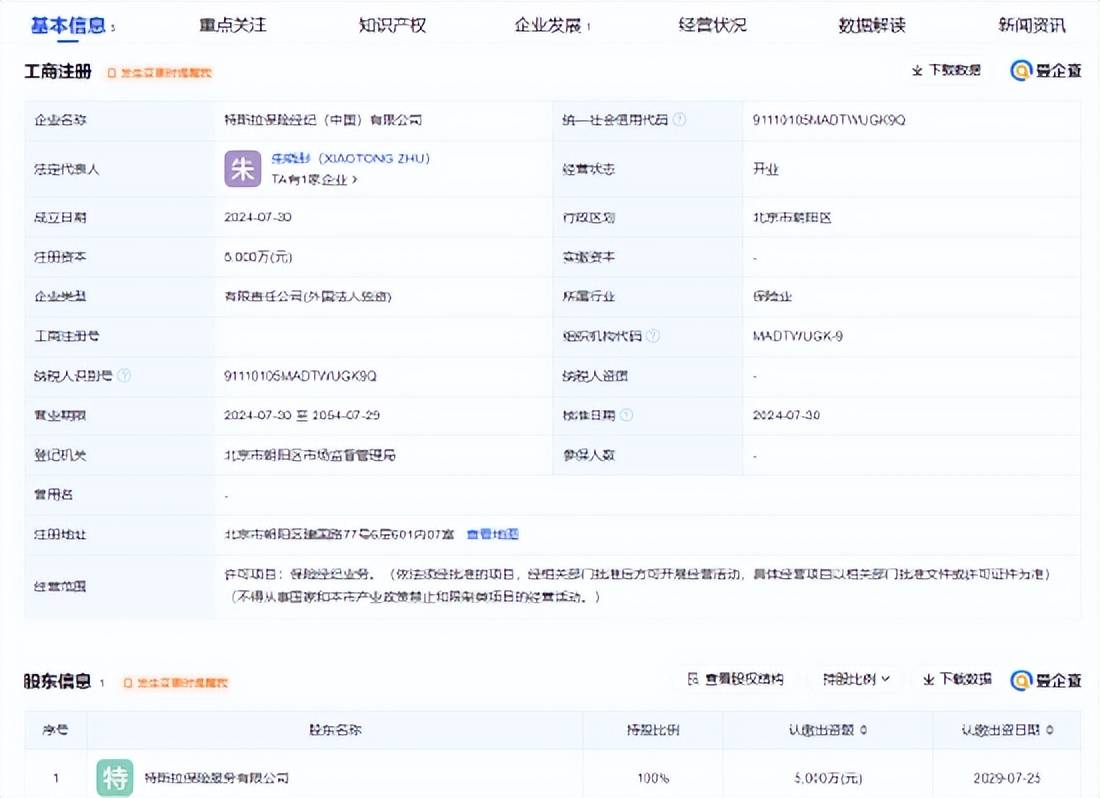Click orange alert link beside 股东信息
This screenshot has height=798, width=1100.
(176, 682)
